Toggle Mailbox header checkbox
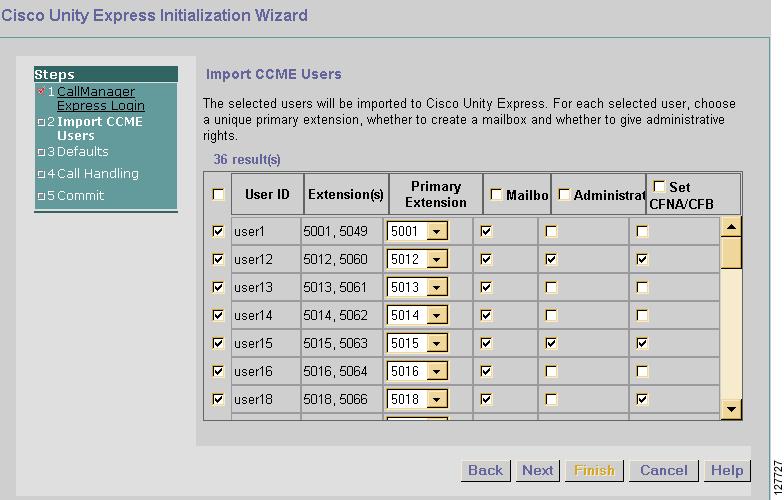The width and height of the screenshot is (784, 500). [x=496, y=194]
